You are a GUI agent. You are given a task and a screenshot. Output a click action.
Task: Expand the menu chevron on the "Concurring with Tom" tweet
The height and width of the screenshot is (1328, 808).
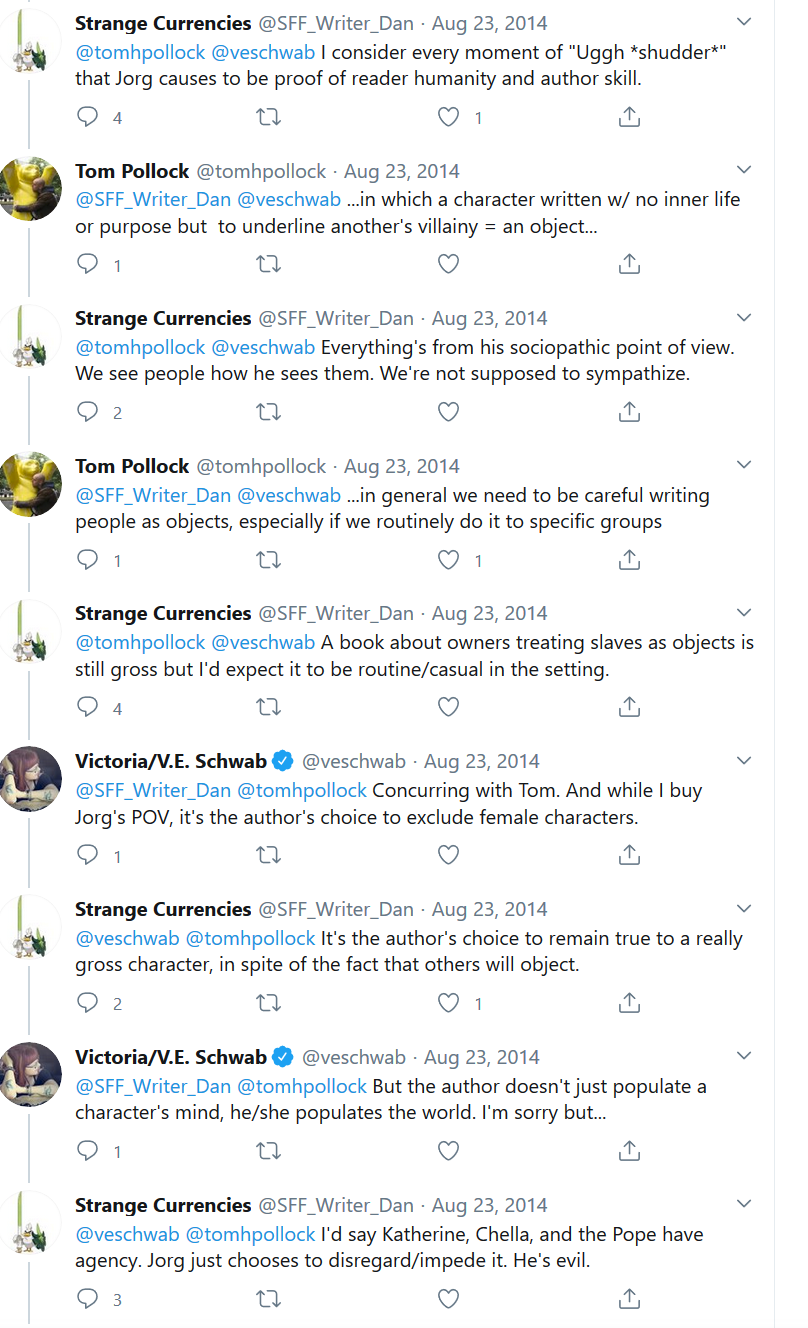coord(743,761)
